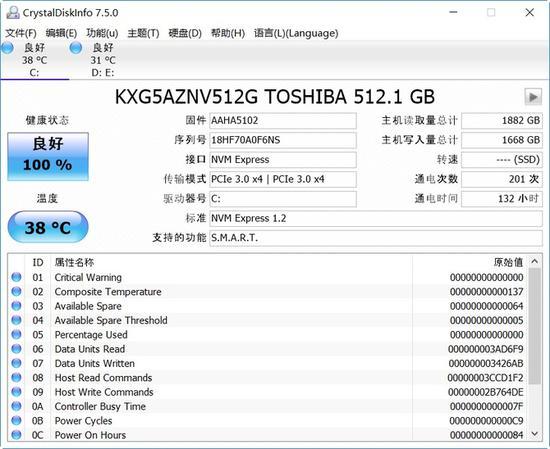Select the Data Units Written attribute name

click(95, 363)
